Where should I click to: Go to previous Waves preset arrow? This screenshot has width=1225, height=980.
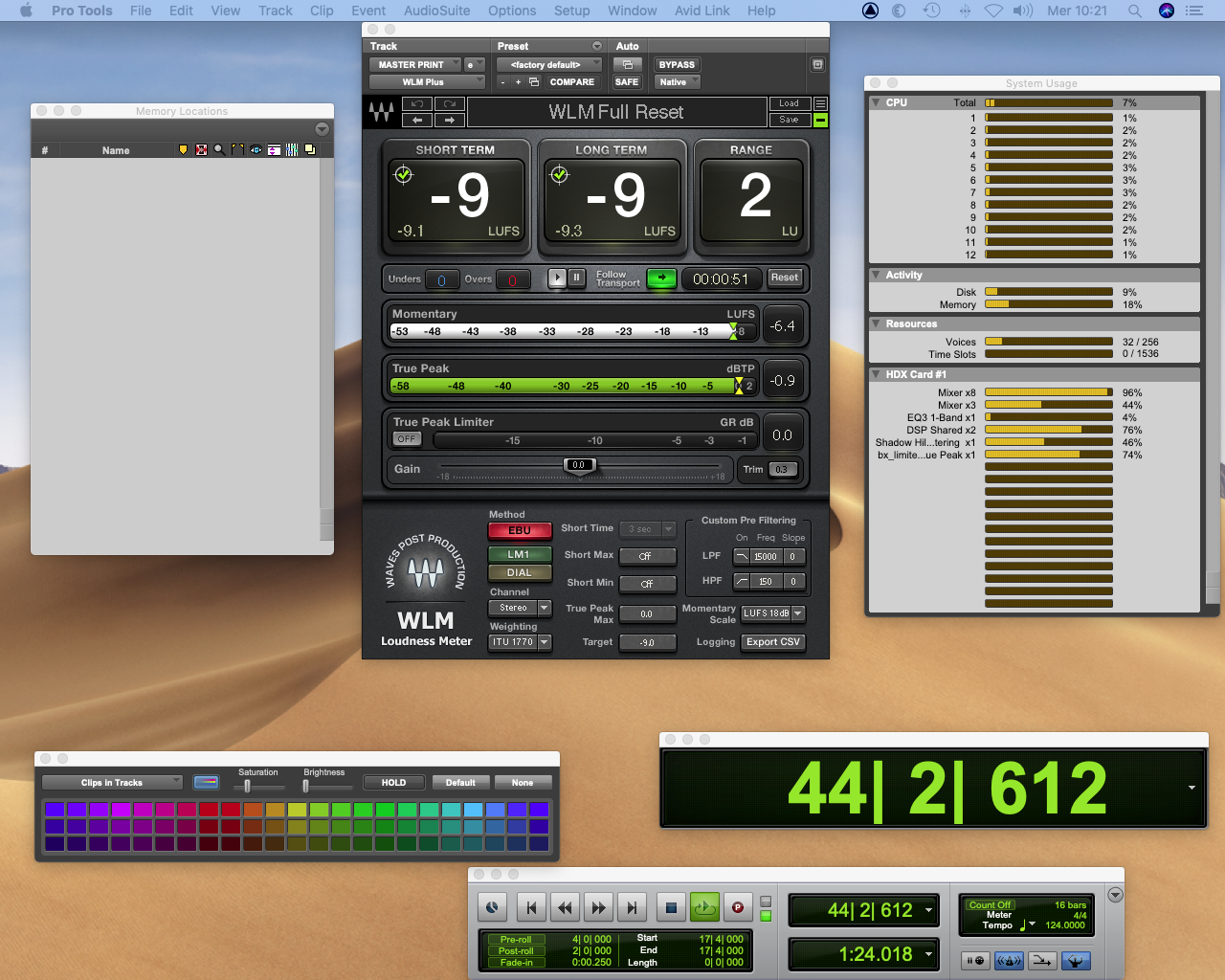pyautogui.click(x=417, y=120)
